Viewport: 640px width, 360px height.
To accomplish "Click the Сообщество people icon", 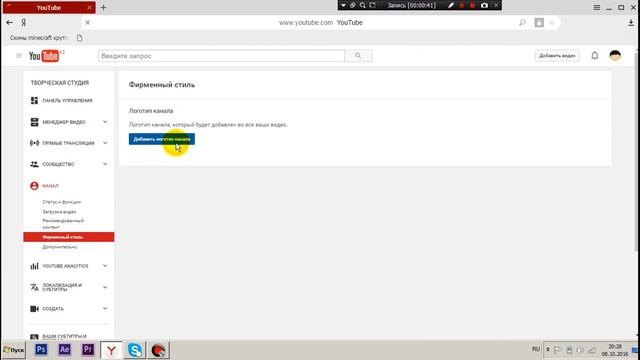I will coord(34,164).
